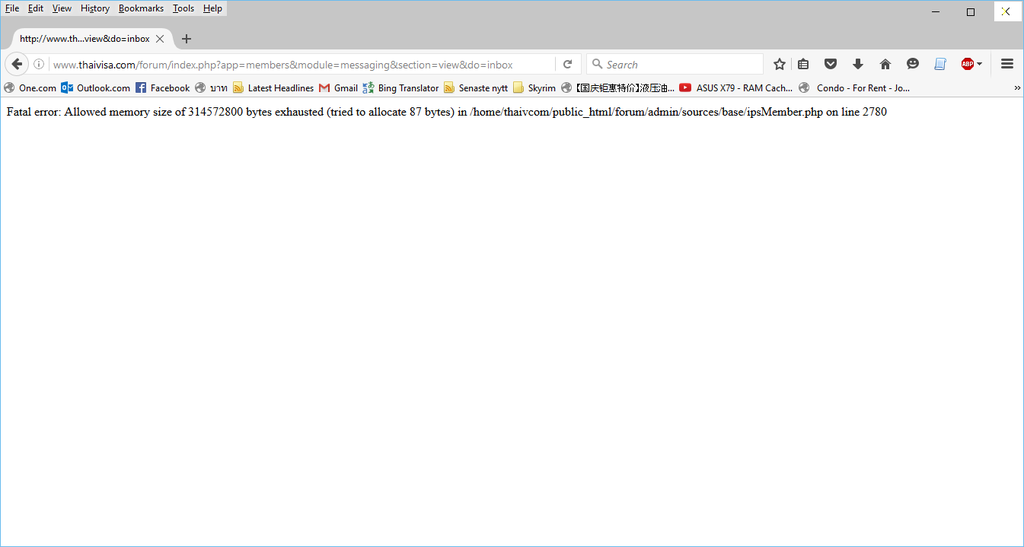
Task: Click into the Search box
Action: pyautogui.click(x=676, y=64)
